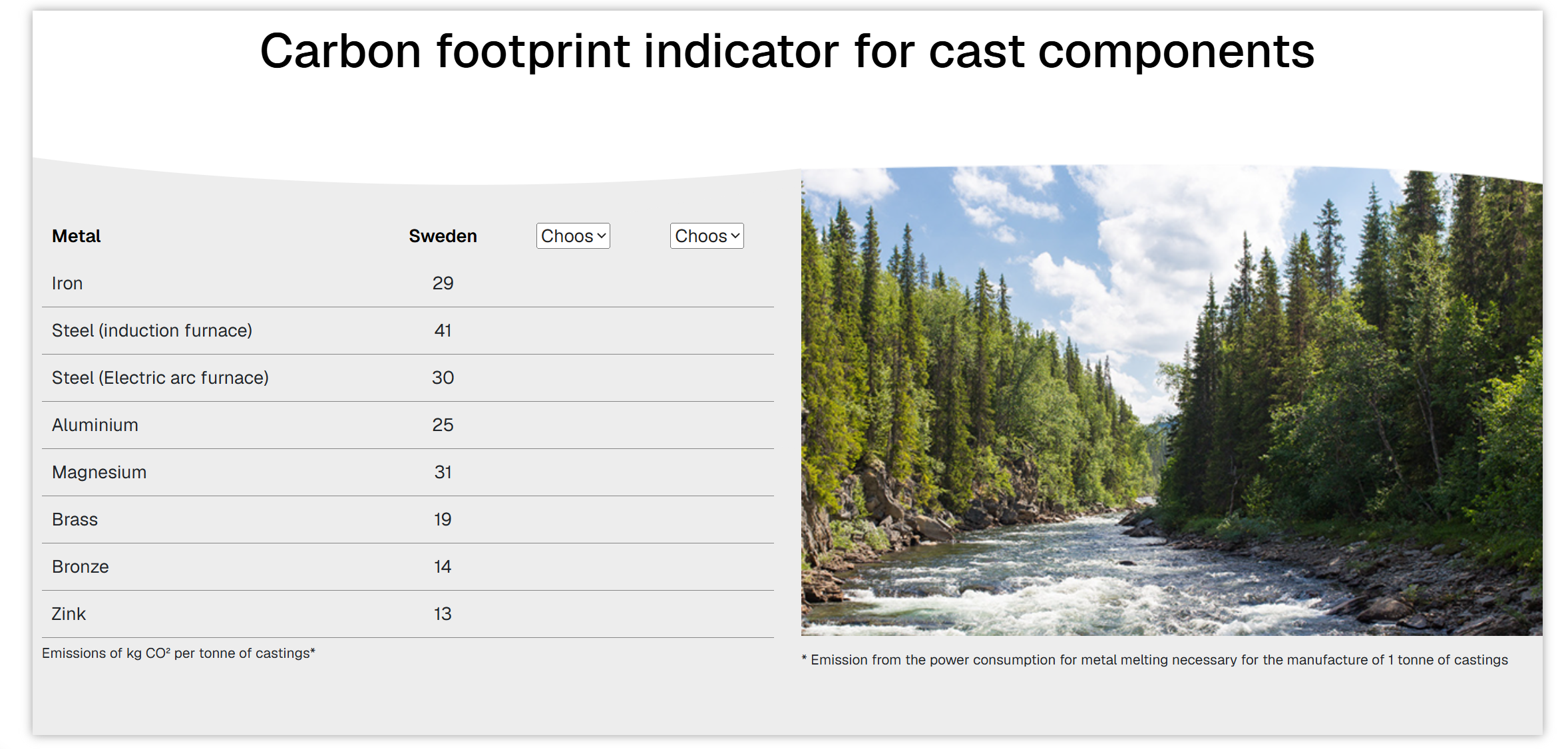Click the Zink value 13
1568x749 pixels.
coord(443,614)
